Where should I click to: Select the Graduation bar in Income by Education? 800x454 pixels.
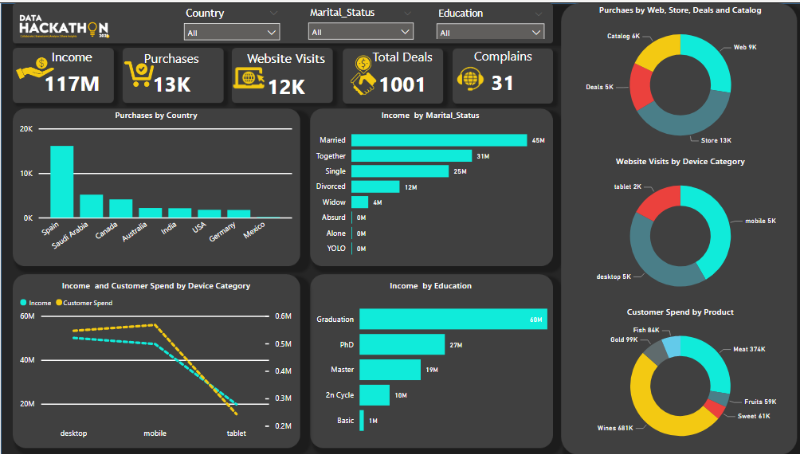point(452,319)
